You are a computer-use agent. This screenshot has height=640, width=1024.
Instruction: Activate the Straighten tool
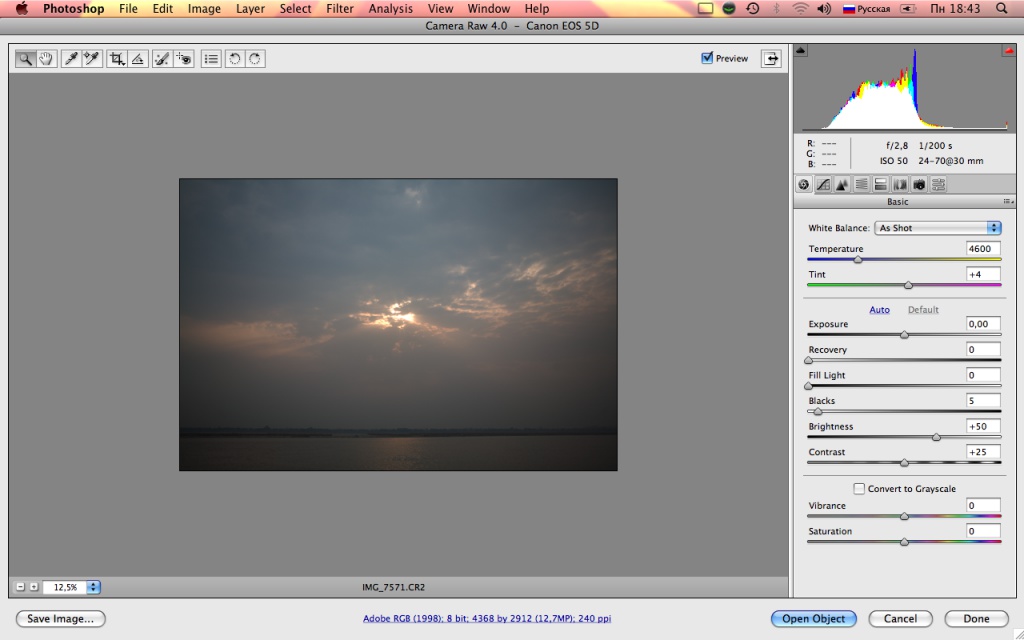[138, 59]
